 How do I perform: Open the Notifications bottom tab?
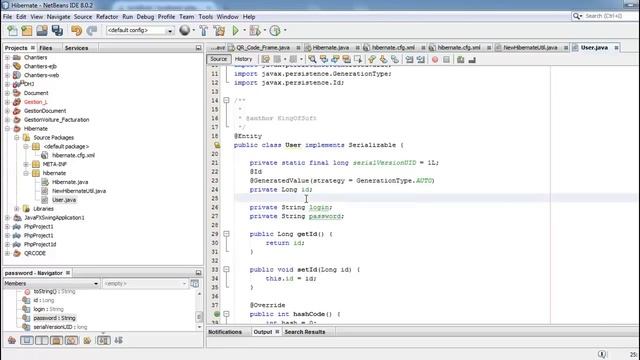click(225, 332)
